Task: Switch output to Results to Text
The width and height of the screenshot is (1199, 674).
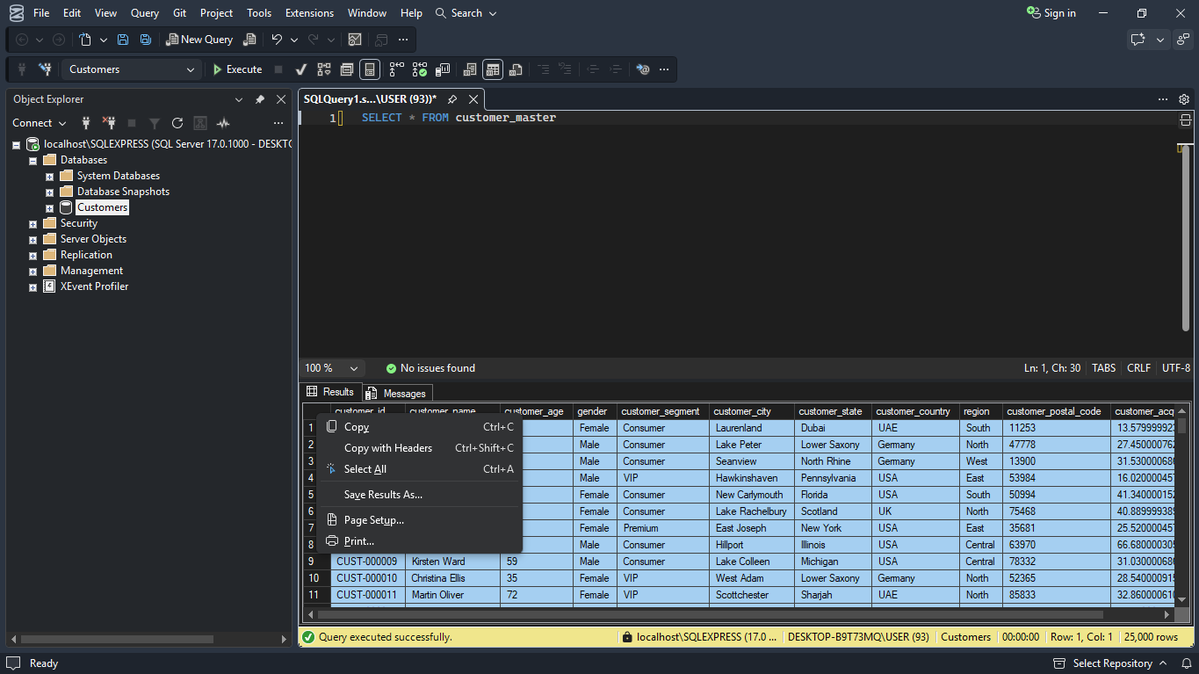Action: point(470,70)
